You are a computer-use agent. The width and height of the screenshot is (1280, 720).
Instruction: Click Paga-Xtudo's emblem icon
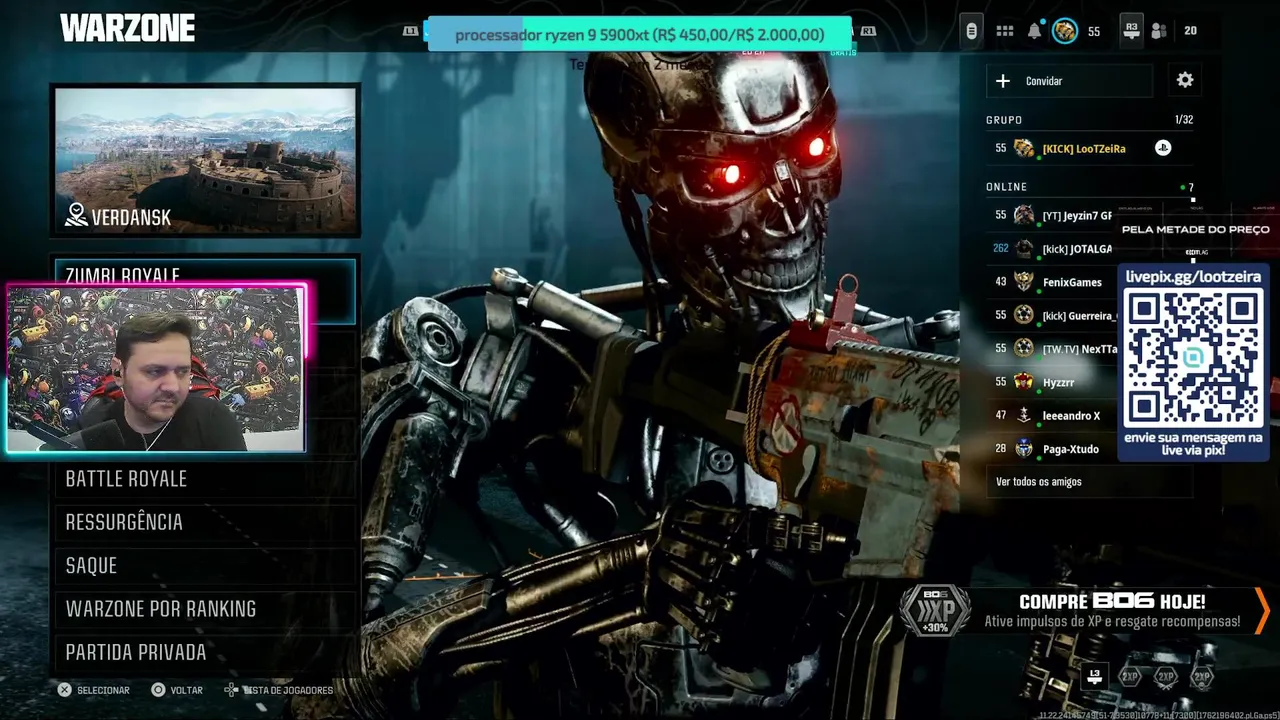pos(1023,449)
